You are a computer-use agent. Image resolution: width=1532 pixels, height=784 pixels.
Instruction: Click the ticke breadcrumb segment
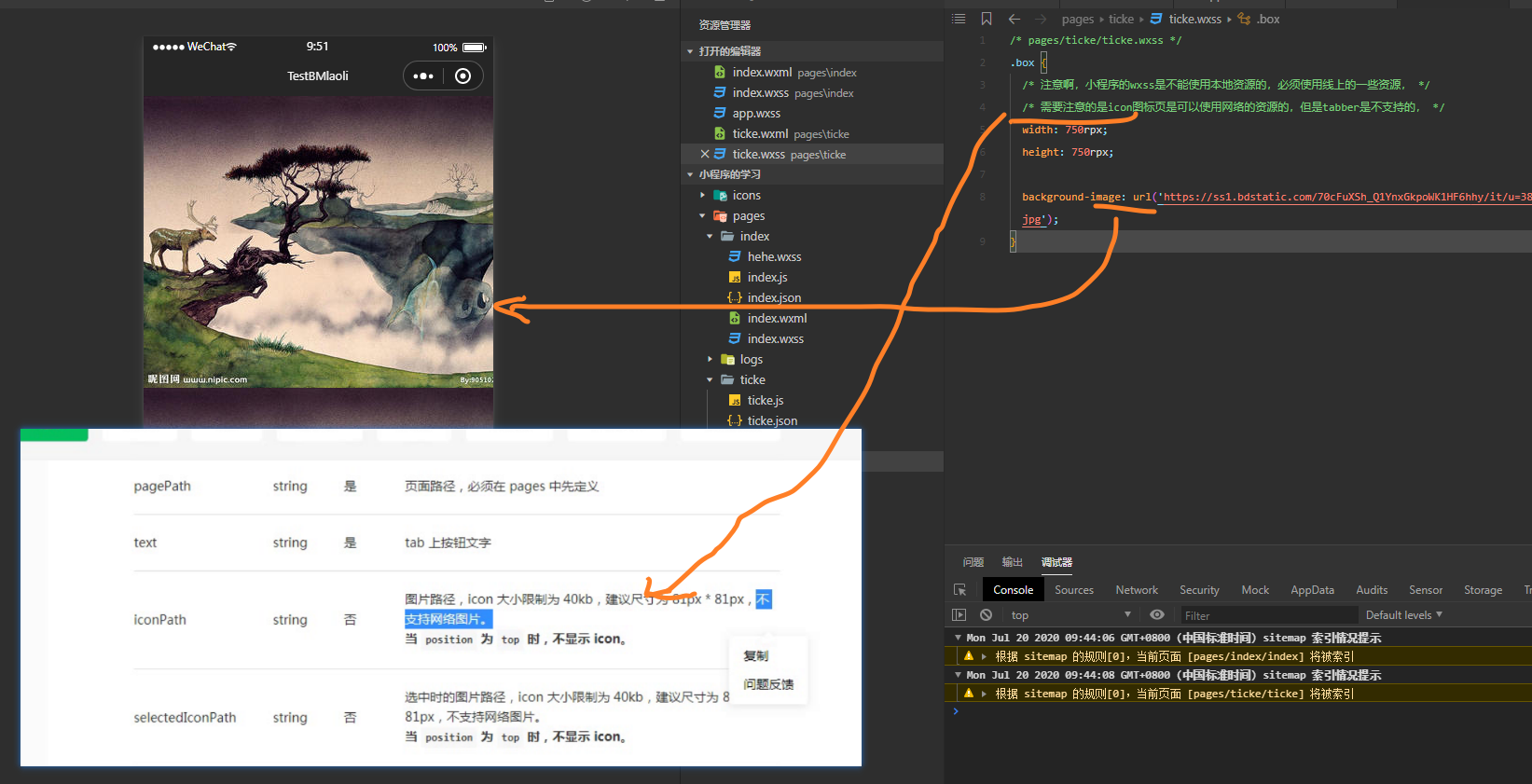point(1121,19)
